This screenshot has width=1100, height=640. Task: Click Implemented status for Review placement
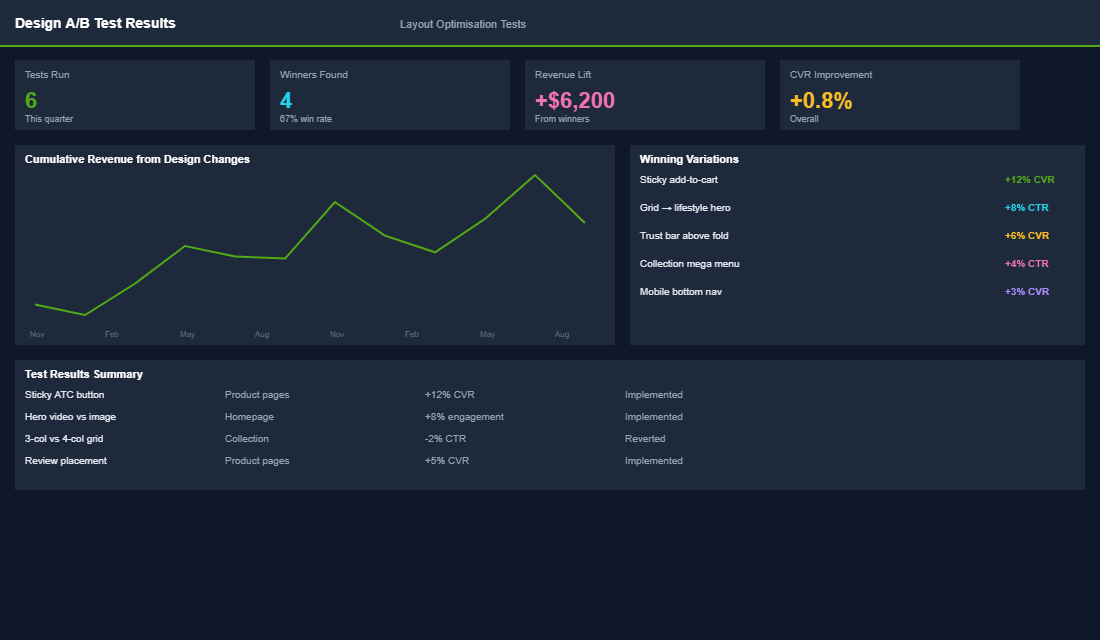(x=654, y=460)
